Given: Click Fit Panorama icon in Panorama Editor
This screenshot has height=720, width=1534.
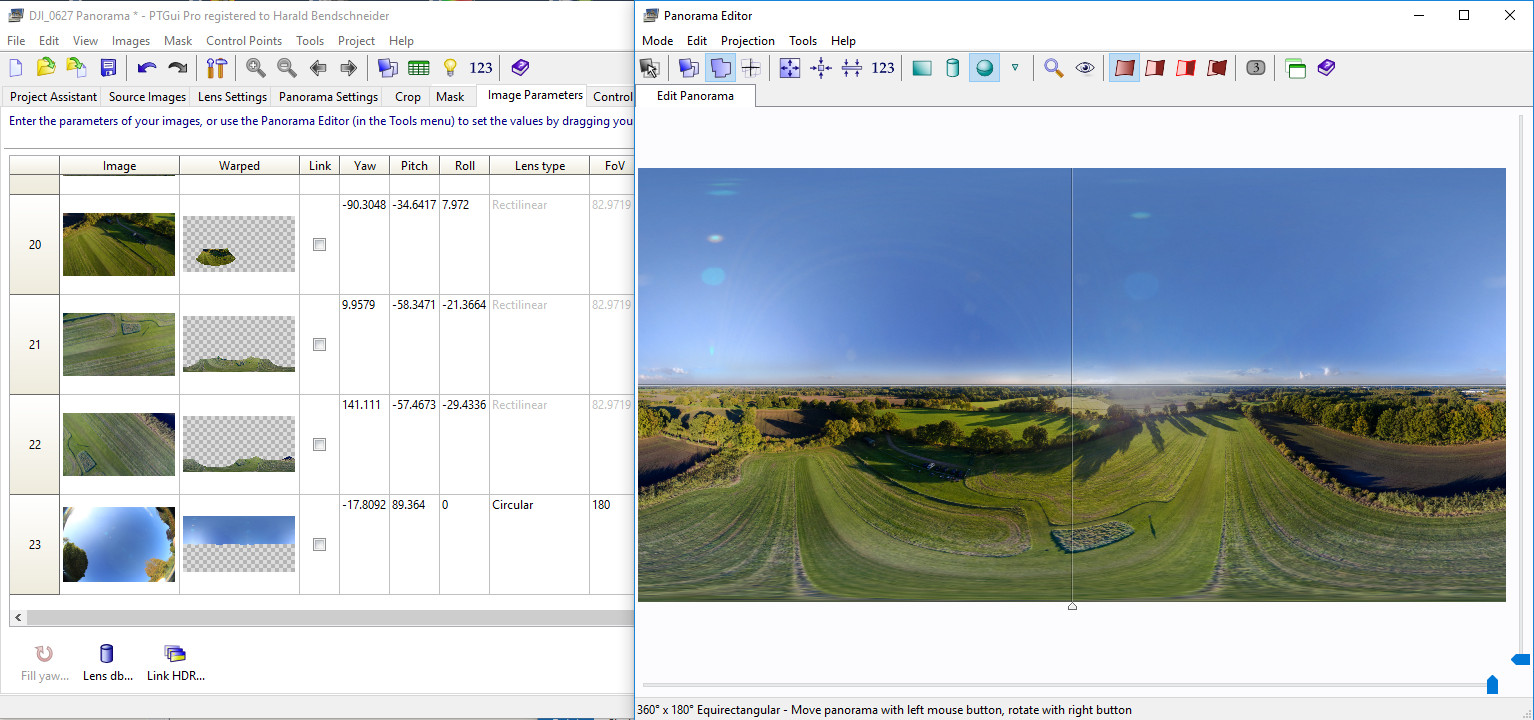Looking at the screenshot, I should pos(790,68).
